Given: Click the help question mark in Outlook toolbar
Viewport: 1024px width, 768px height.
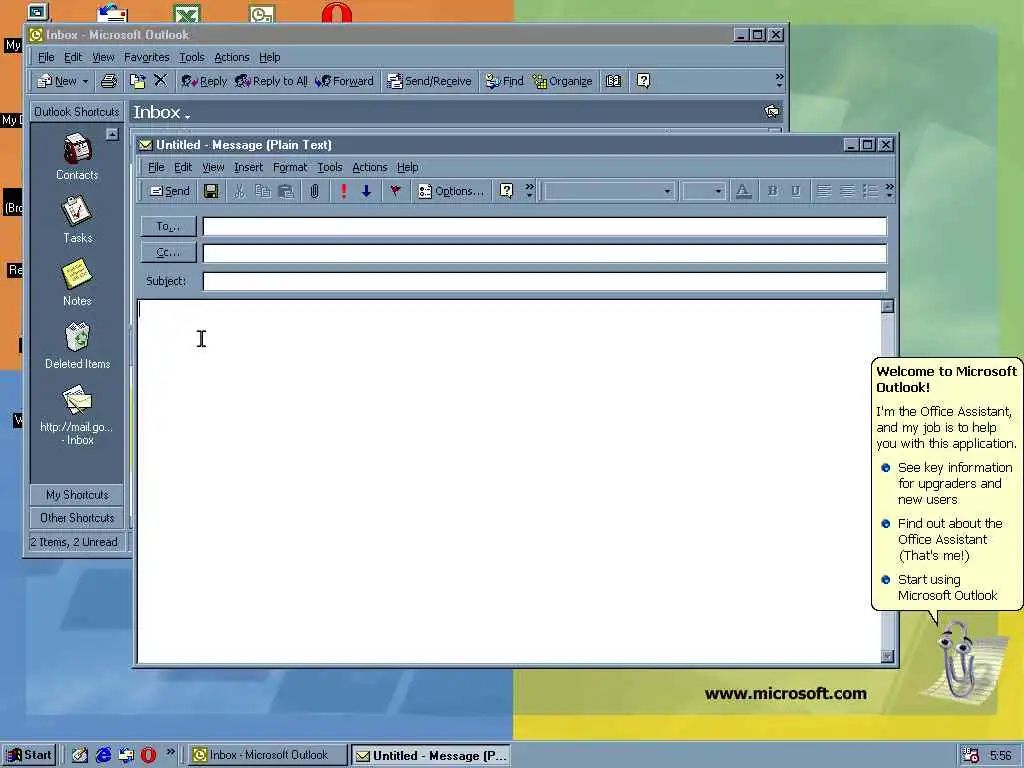Looking at the screenshot, I should [643, 81].
